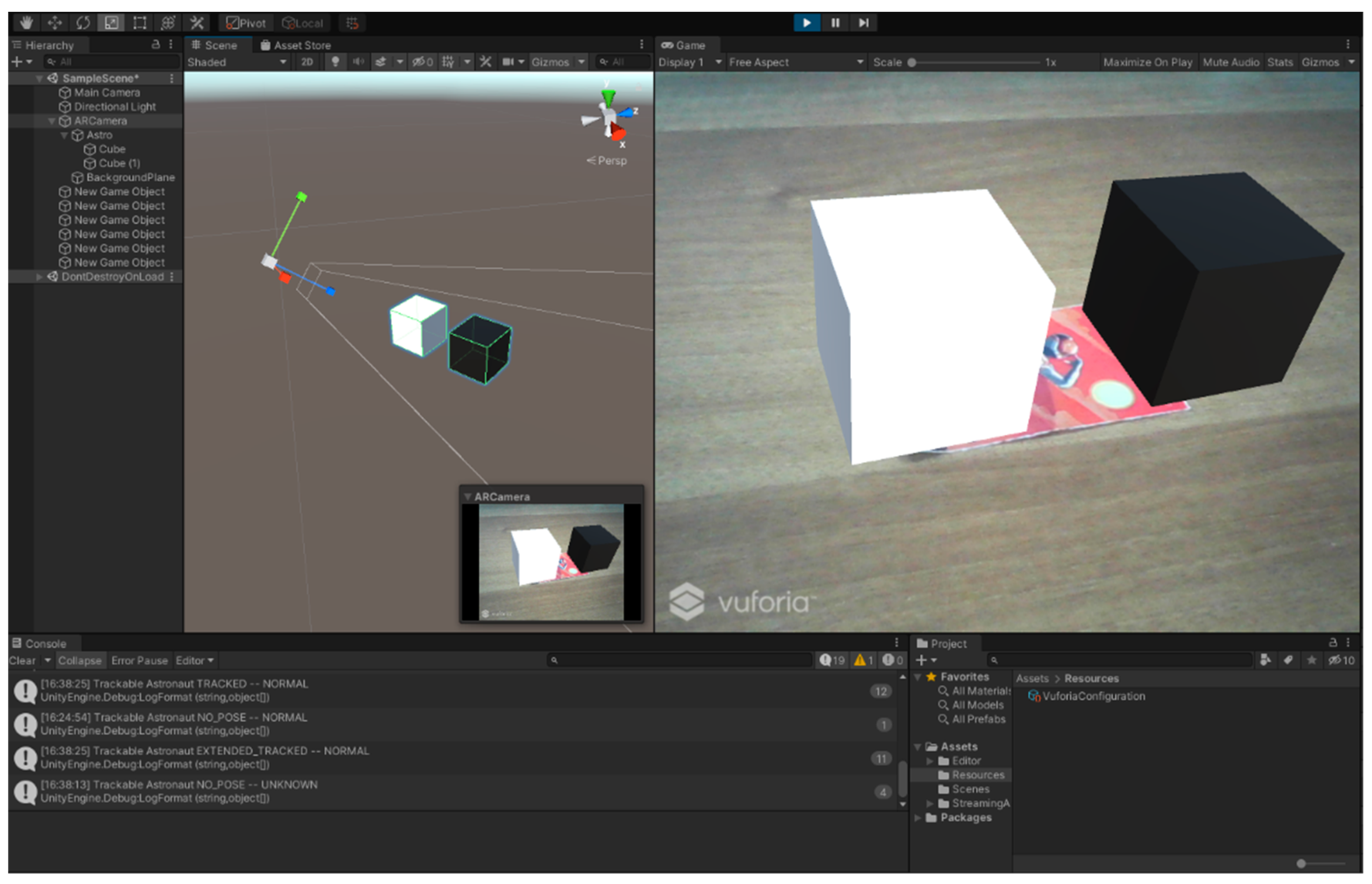Select the Rotate tool

coord(82,23)
